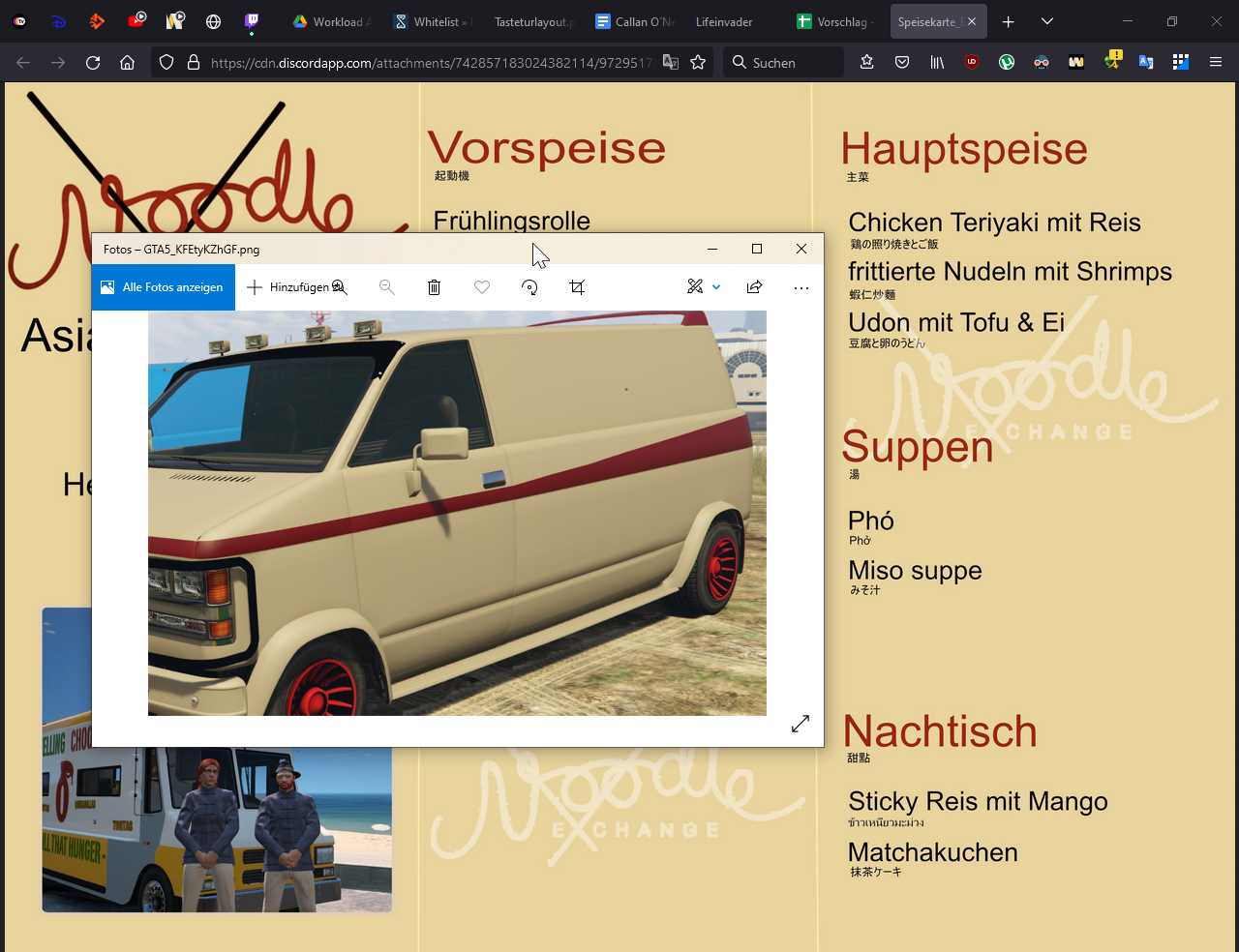This screenshot has width=1239, height=952.
Task: Switch to the Whitelist tab
Action: click(433, 21)
